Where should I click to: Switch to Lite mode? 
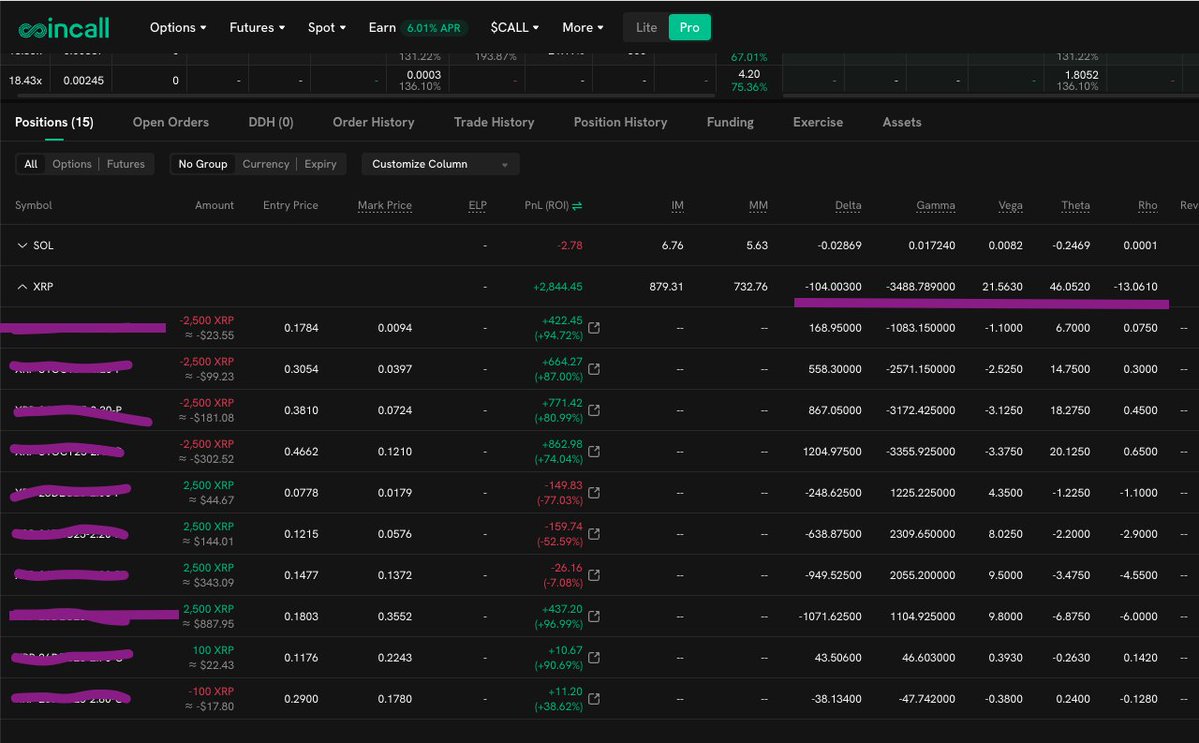tap(646, 27)
